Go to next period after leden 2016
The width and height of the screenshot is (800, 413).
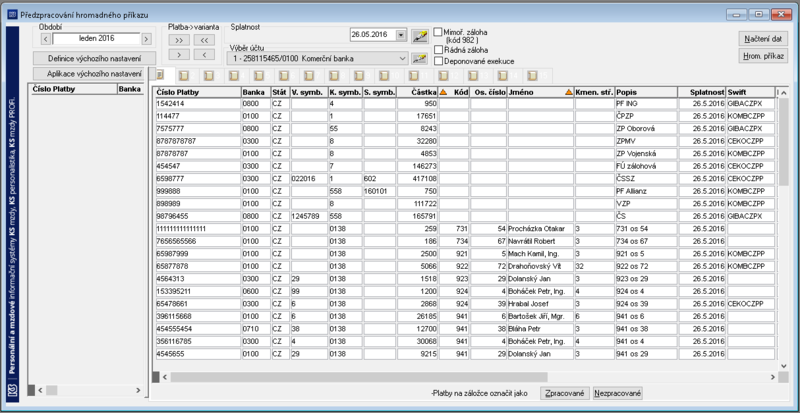pyautogui.click(x=146, y=39)
